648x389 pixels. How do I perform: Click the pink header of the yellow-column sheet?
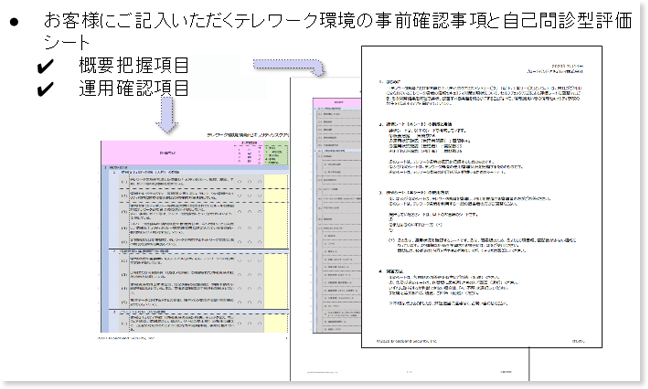tap(168, 153)
